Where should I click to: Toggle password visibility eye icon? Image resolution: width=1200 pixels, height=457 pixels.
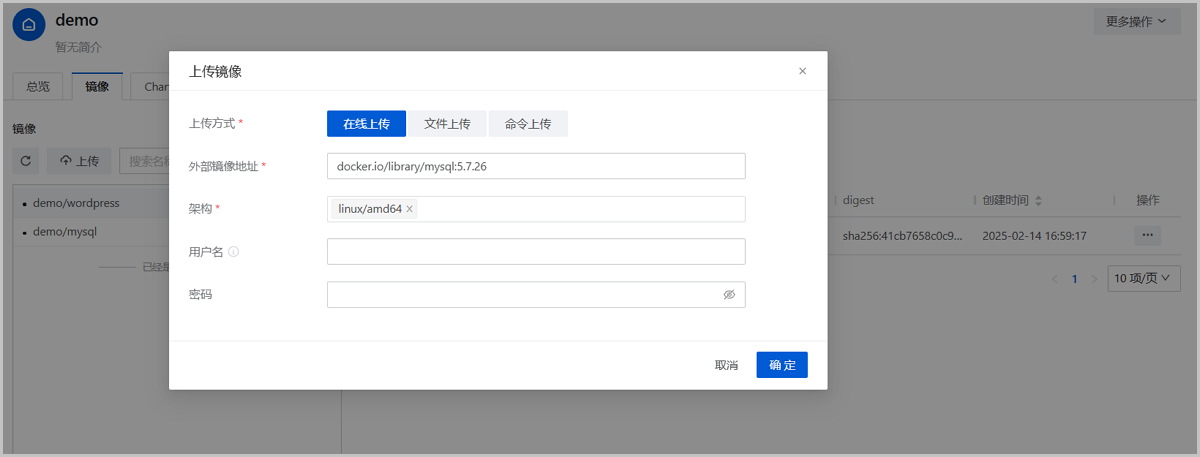point(729,295)
